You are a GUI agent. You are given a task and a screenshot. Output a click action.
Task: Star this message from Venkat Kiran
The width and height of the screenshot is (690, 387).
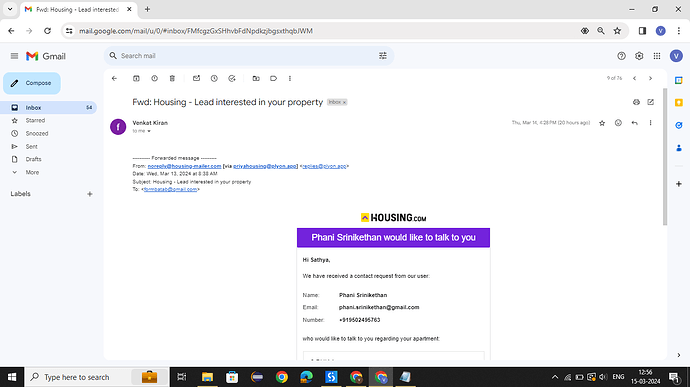(602, 123)
